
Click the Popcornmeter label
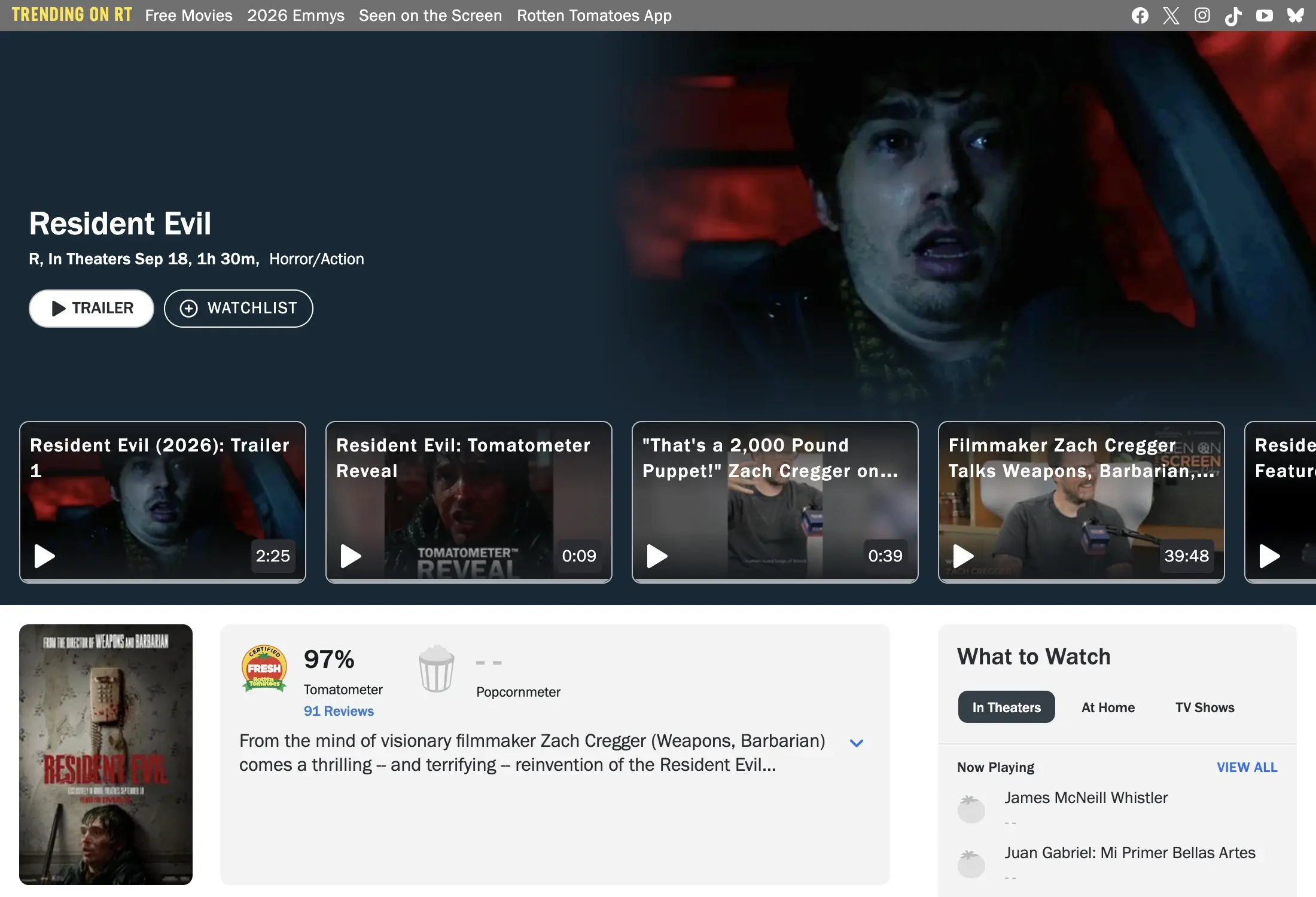coord(519,692)
